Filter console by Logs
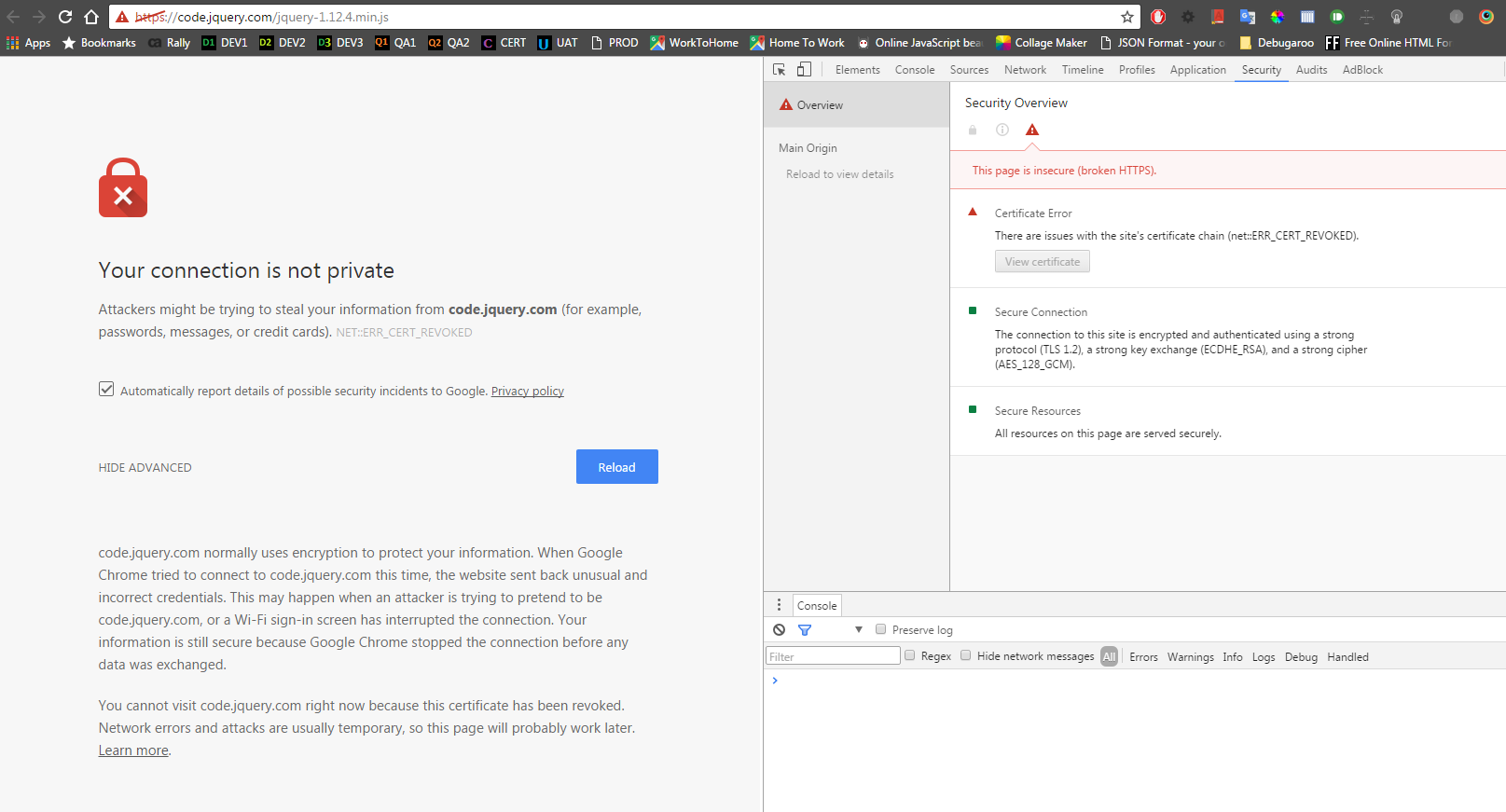 click(x=1264, y=657)
